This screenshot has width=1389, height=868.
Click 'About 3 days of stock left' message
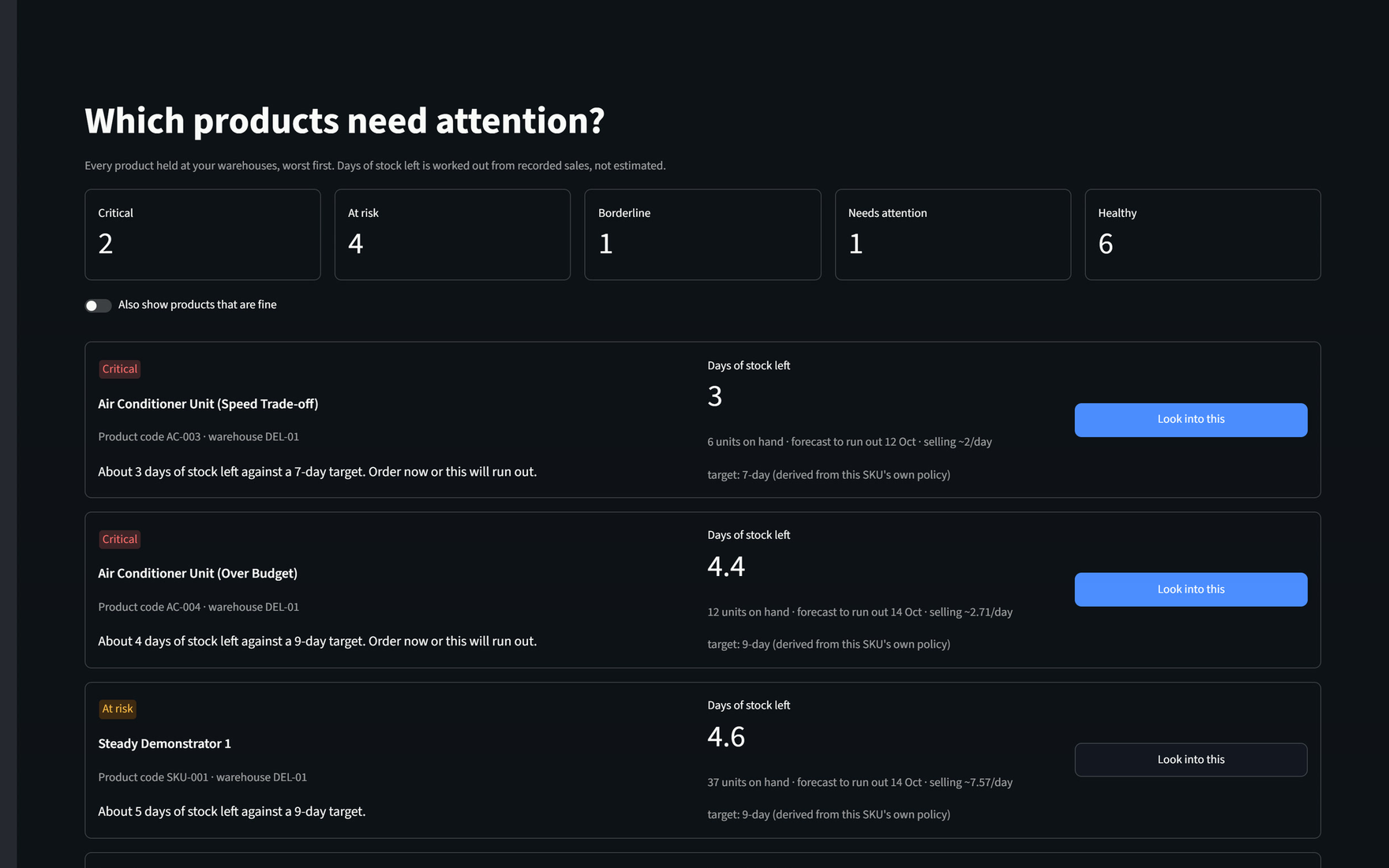point(317,472)
